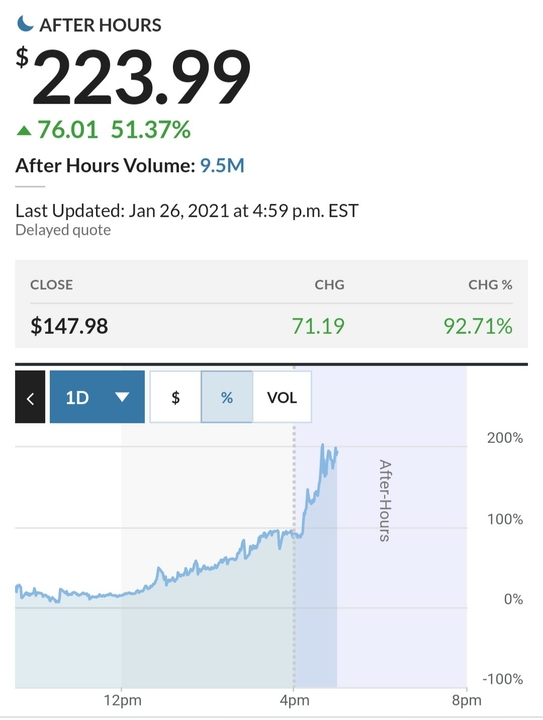
Task: Switch chart to dollar view
Action: coord(175,397)
